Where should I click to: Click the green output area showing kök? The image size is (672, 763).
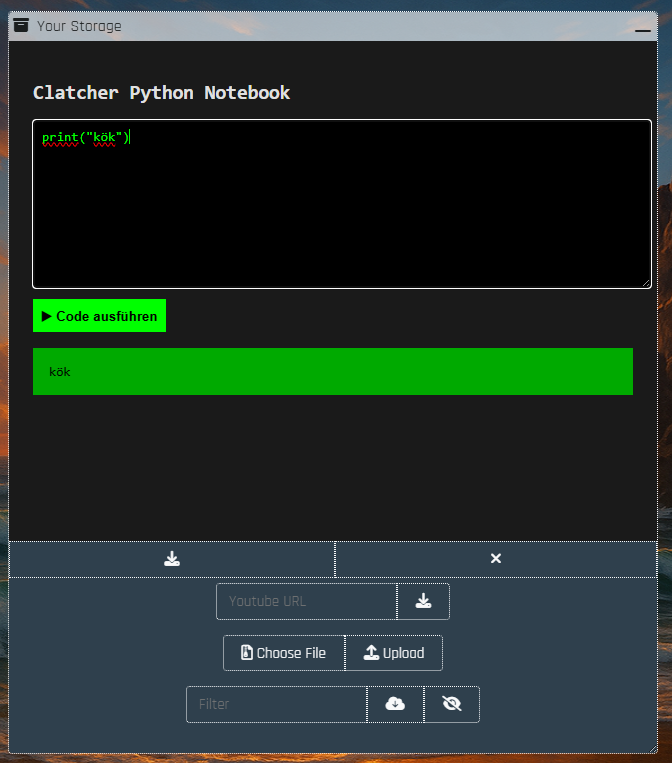click(x=333, y=372)
